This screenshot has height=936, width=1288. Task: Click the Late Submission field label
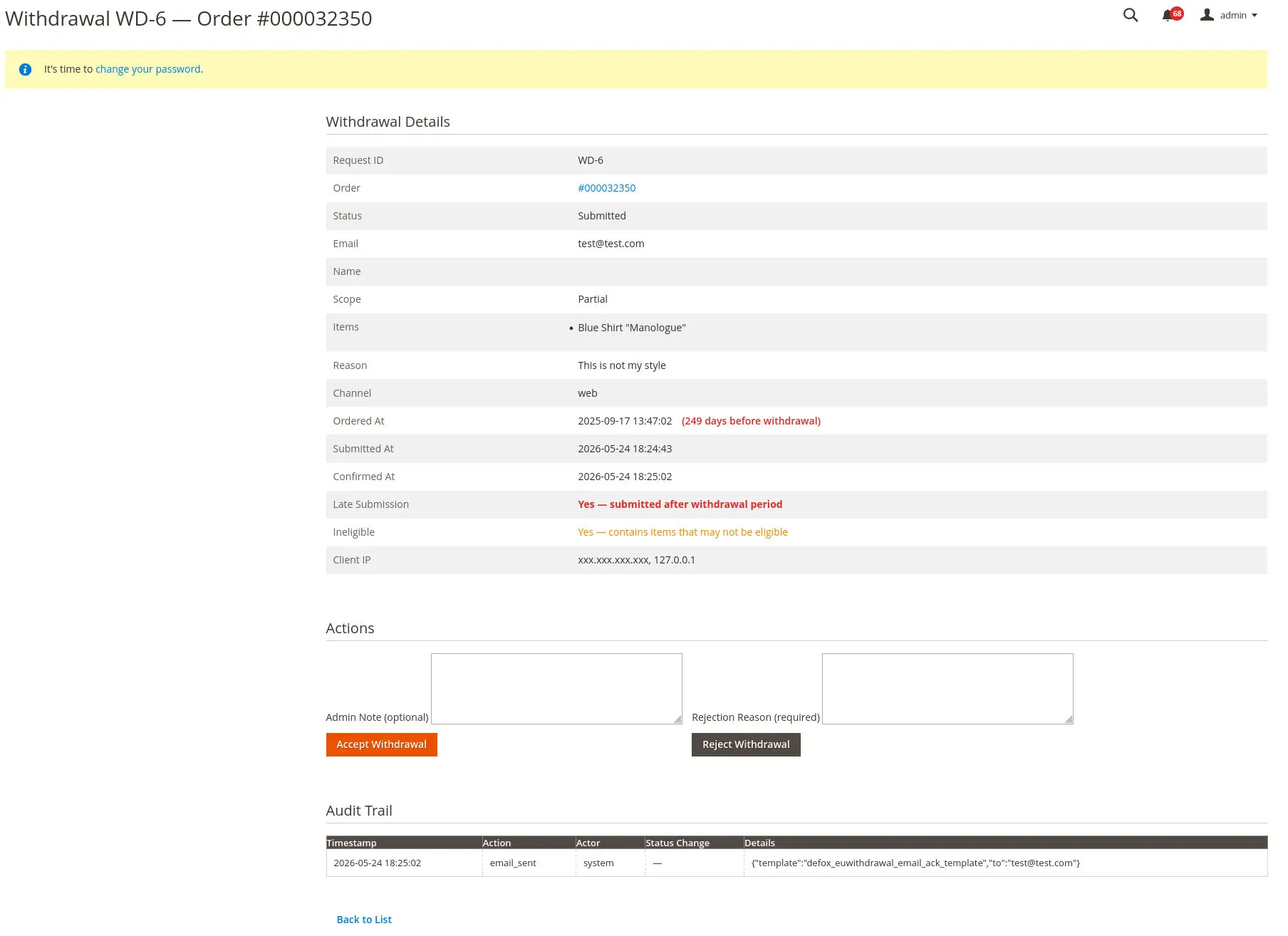tap(370, 504)
